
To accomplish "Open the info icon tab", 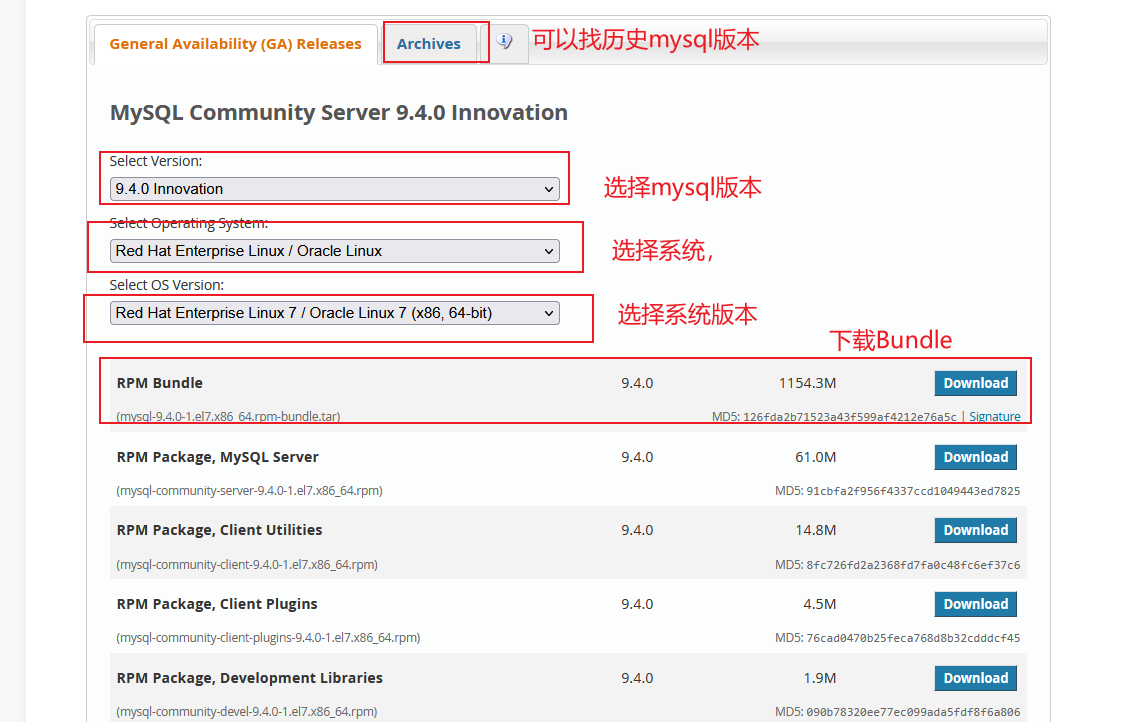I will pyautogui.click(x=505, y=42).
